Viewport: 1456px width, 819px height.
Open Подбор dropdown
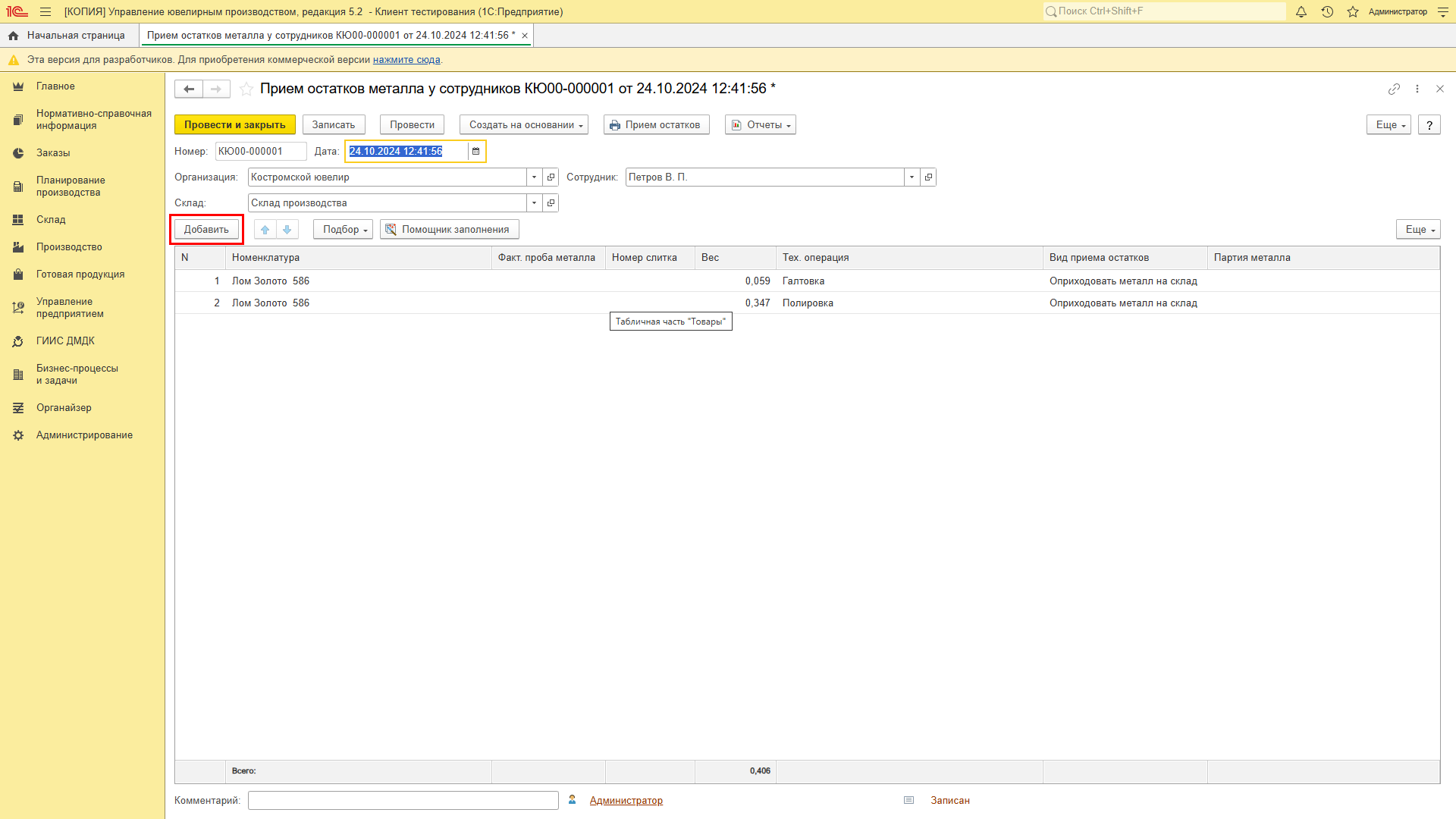click(x=344, y=230)
